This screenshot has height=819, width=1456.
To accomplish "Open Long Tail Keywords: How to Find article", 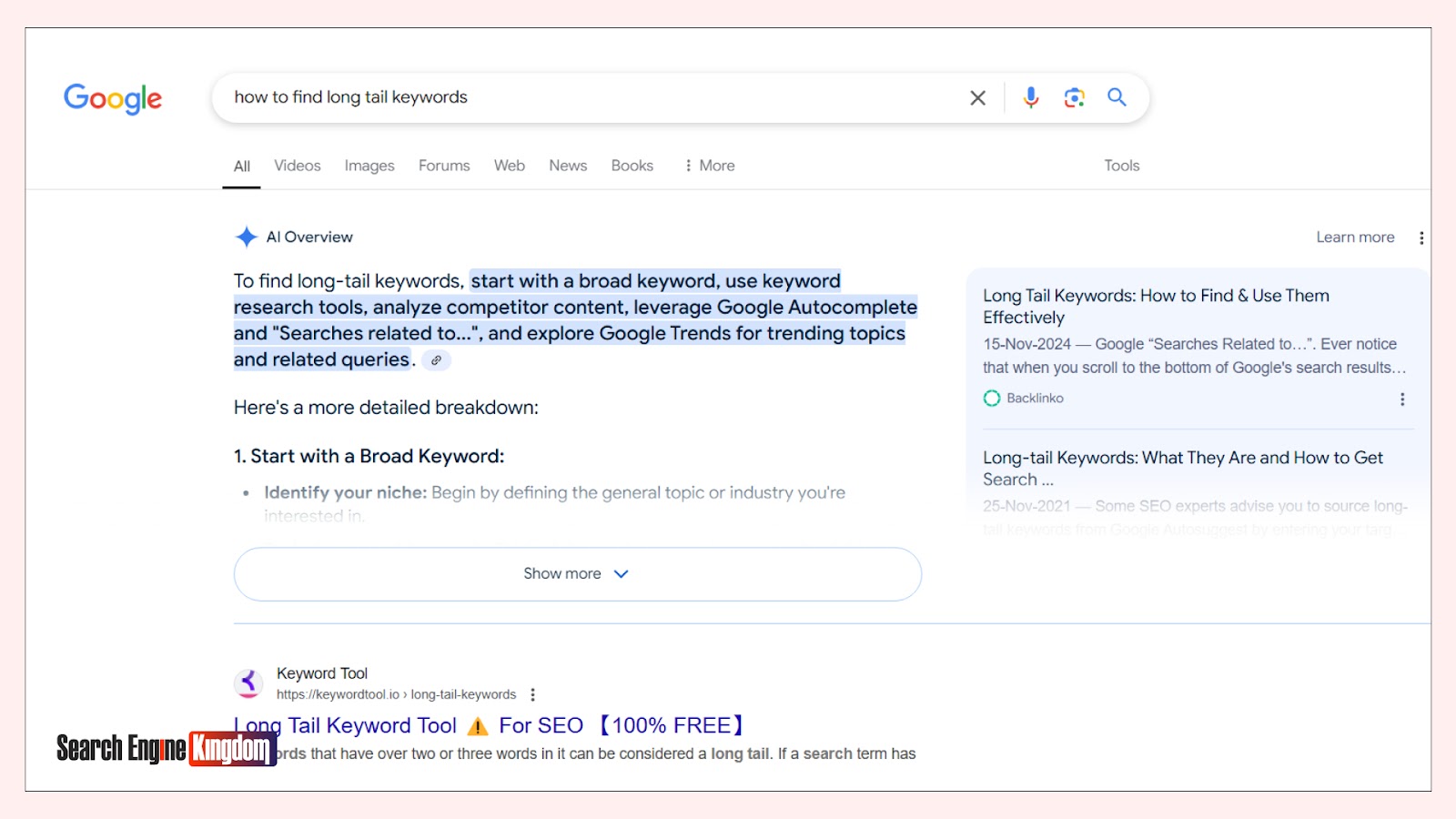I will click(x=1156, y=307).
